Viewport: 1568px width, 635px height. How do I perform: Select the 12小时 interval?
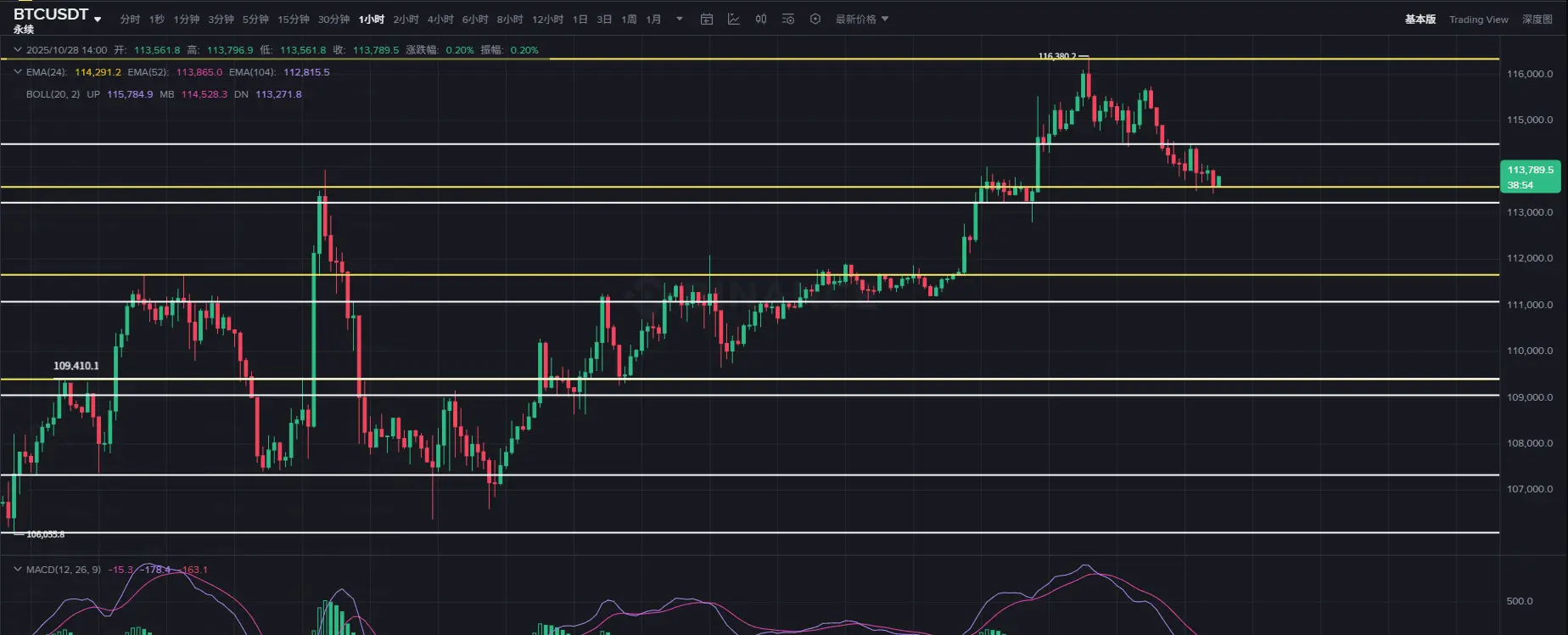[x=547, y=19]
